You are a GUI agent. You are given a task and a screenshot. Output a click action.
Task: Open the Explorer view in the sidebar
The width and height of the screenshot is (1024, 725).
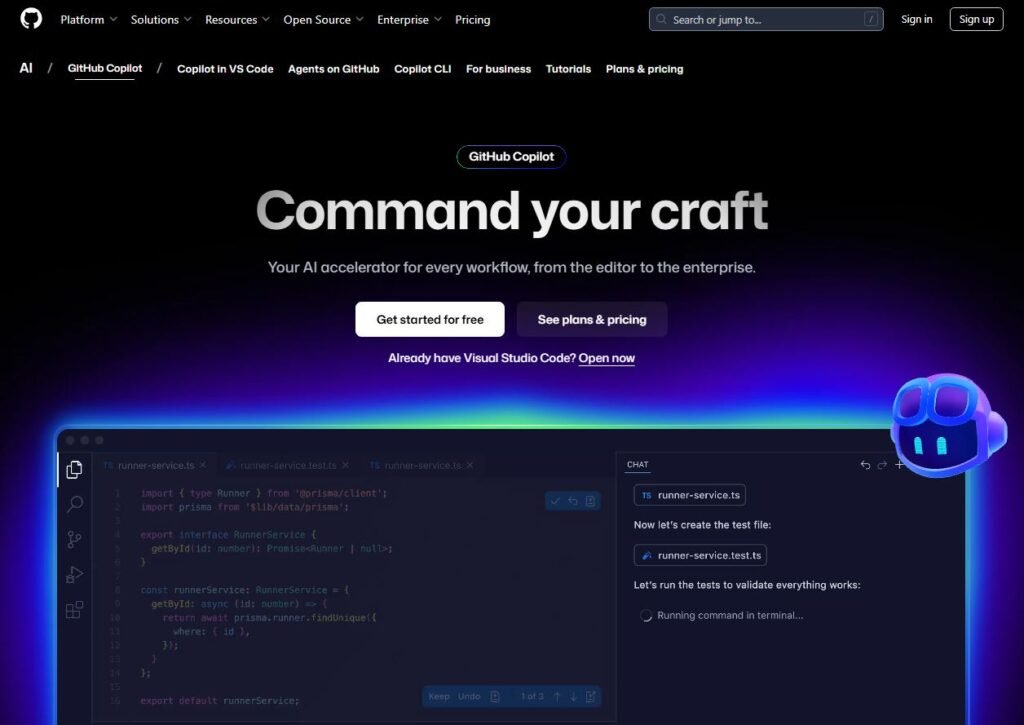tap(74, 468)
